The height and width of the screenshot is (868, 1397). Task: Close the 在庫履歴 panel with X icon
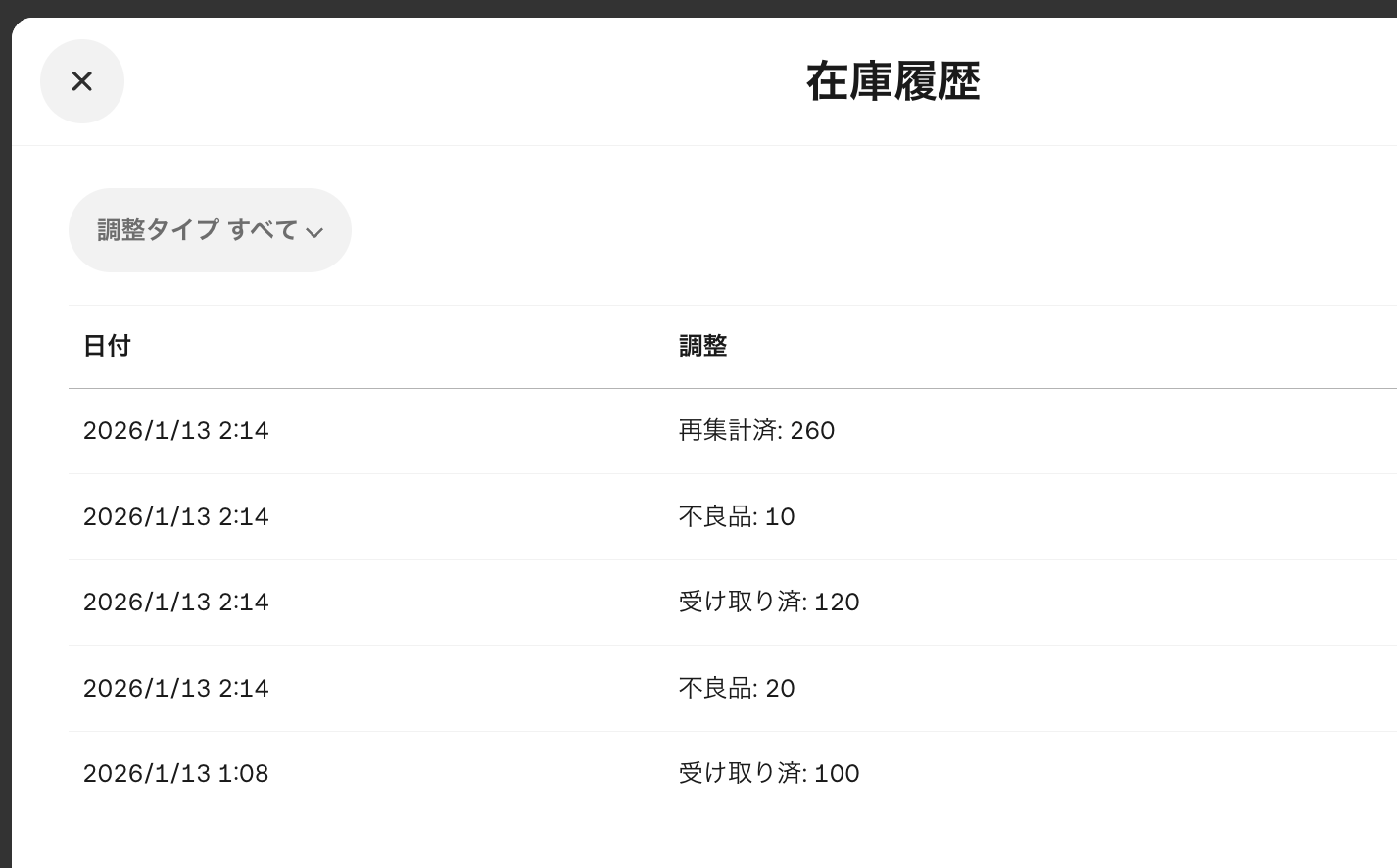[x=82, y=81]
